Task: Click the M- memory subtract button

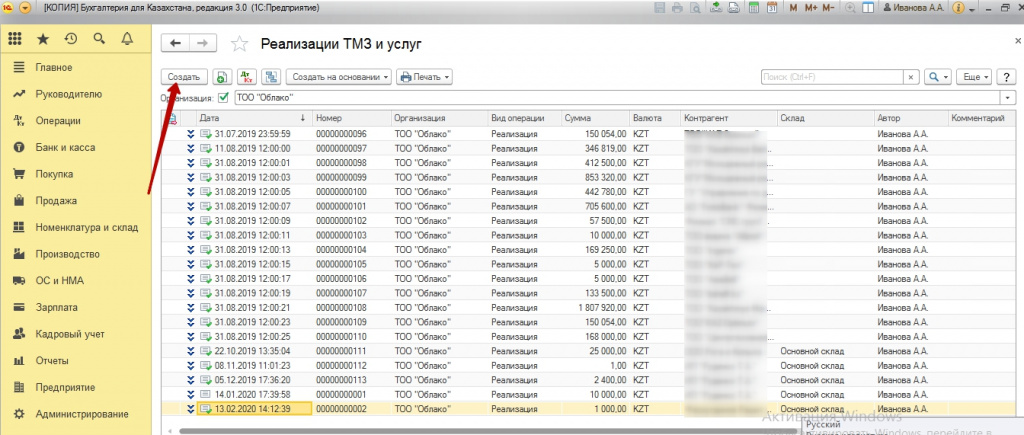Action: pos(828,8)
